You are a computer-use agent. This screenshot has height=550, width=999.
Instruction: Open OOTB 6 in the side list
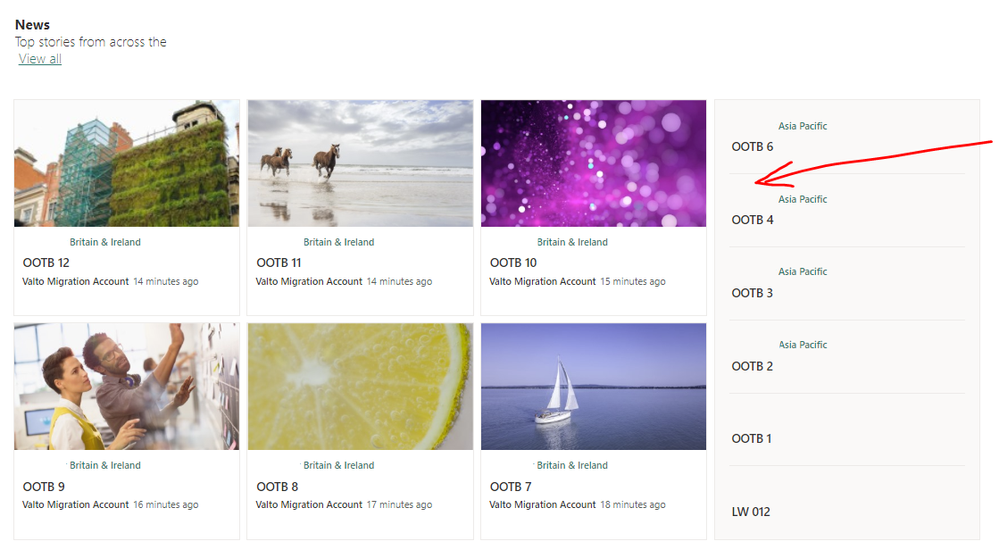click(x=752, y=147)
